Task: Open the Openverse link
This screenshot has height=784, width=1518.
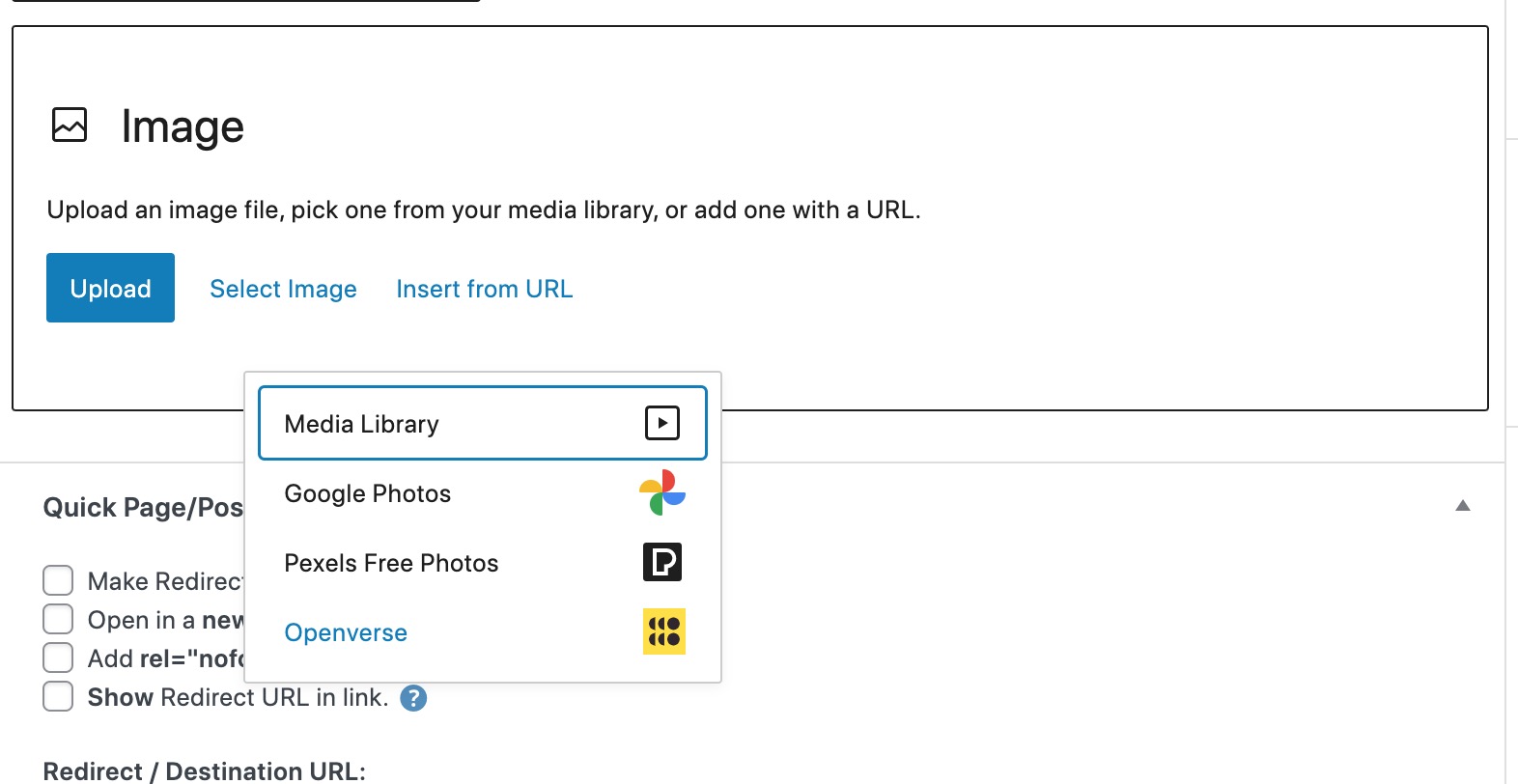Action: point(345,631)
